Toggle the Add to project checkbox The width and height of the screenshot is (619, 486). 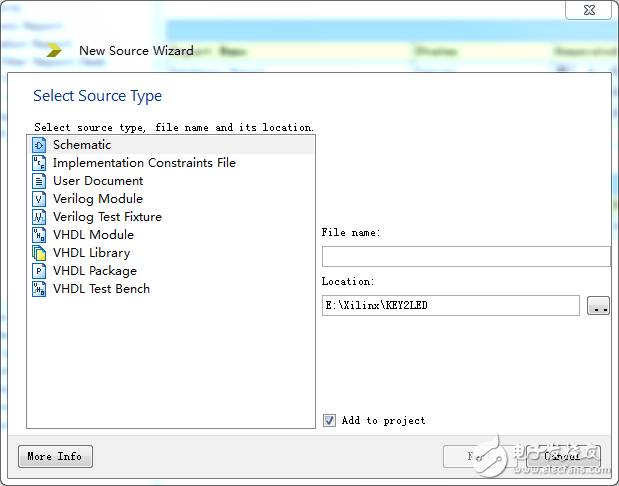330,421
